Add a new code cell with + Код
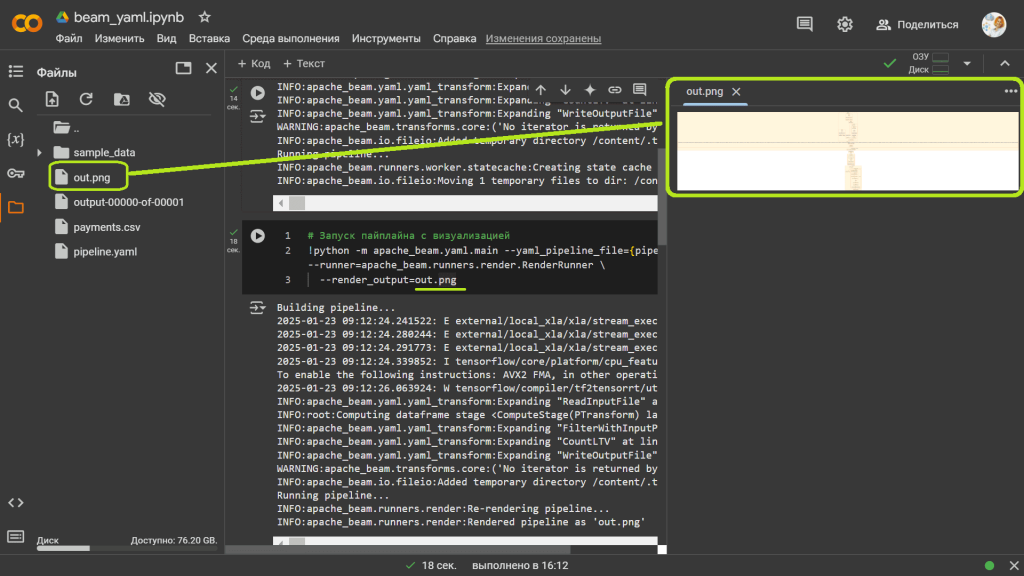Viewport: 1024px width, 576px height. [x=254, y=63]
